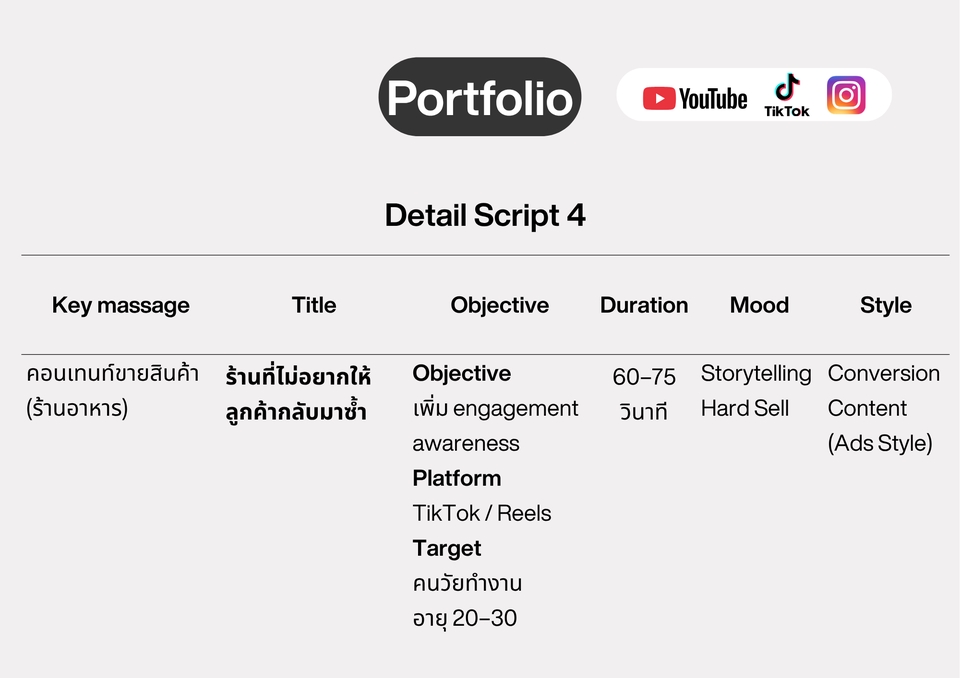This screenshot has height=678, width=960.
Task: Click the Key massage column header
Action: pos(121,305)
